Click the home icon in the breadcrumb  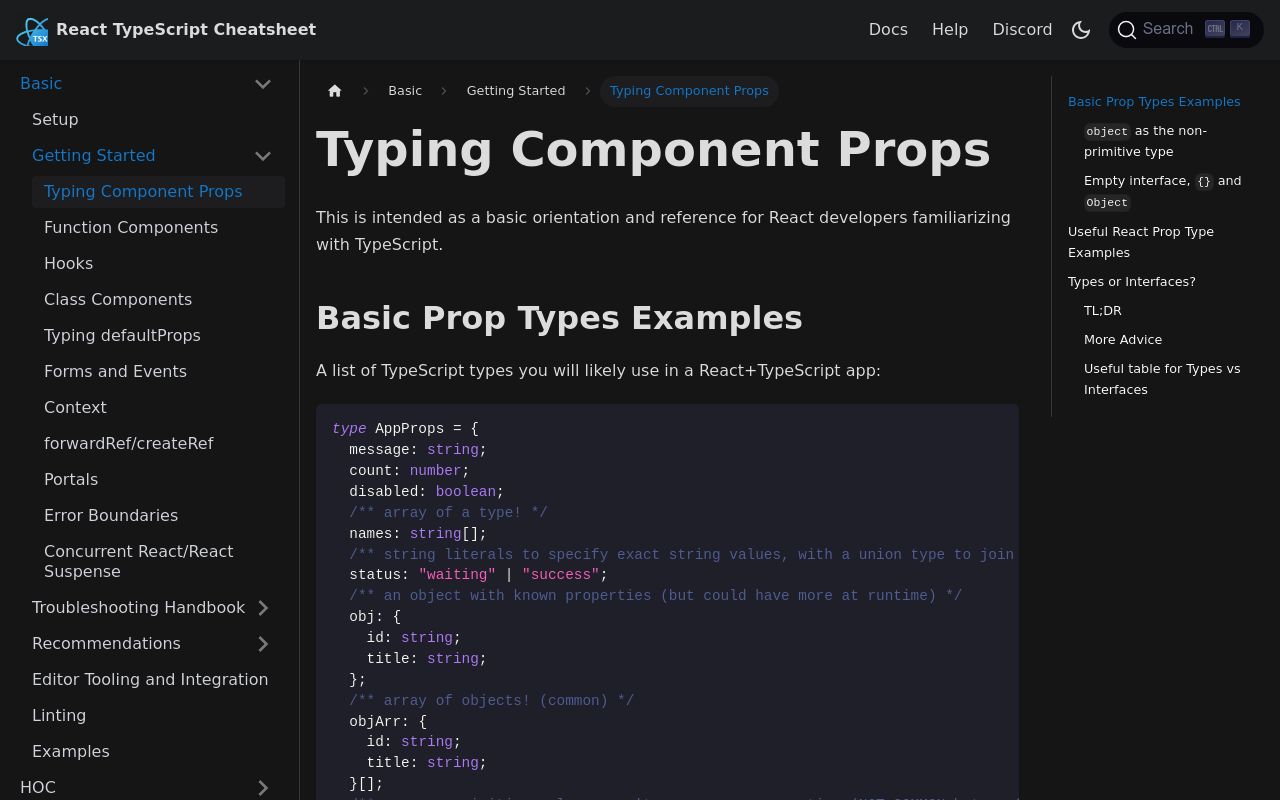tap(334, 90)
